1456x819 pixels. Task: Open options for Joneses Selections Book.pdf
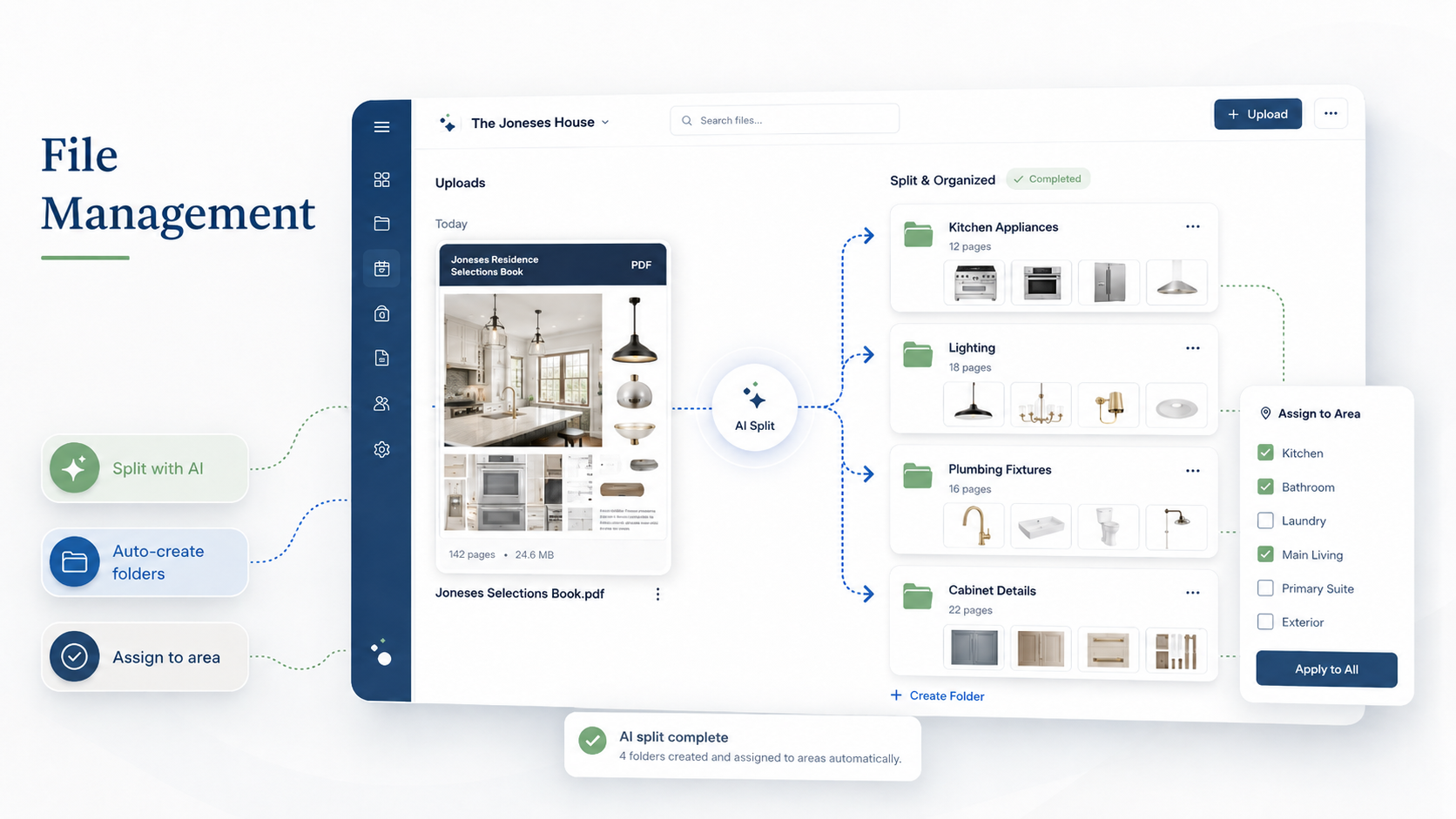[657, 594]
